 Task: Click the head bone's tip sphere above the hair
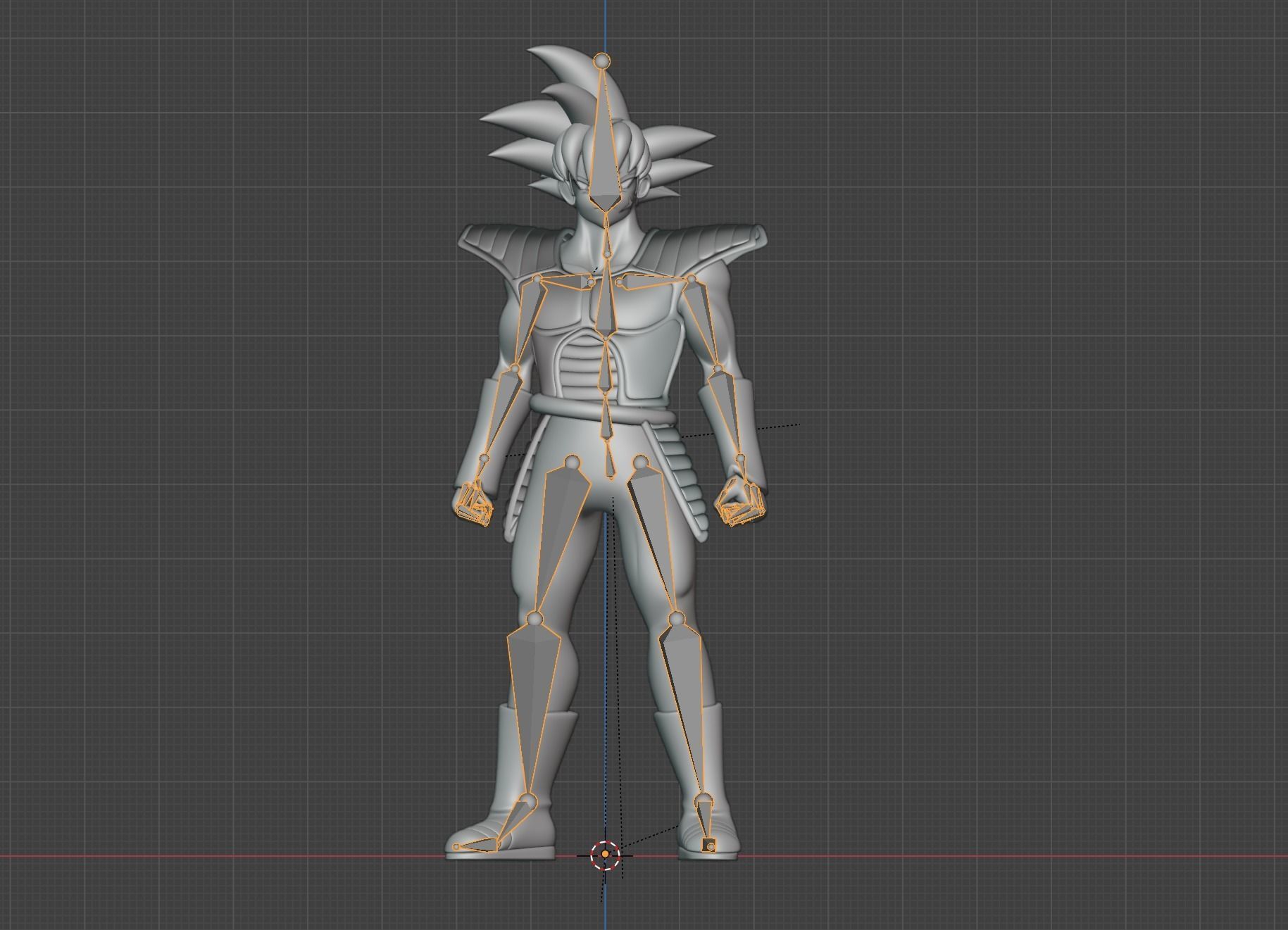pos(602,61)
